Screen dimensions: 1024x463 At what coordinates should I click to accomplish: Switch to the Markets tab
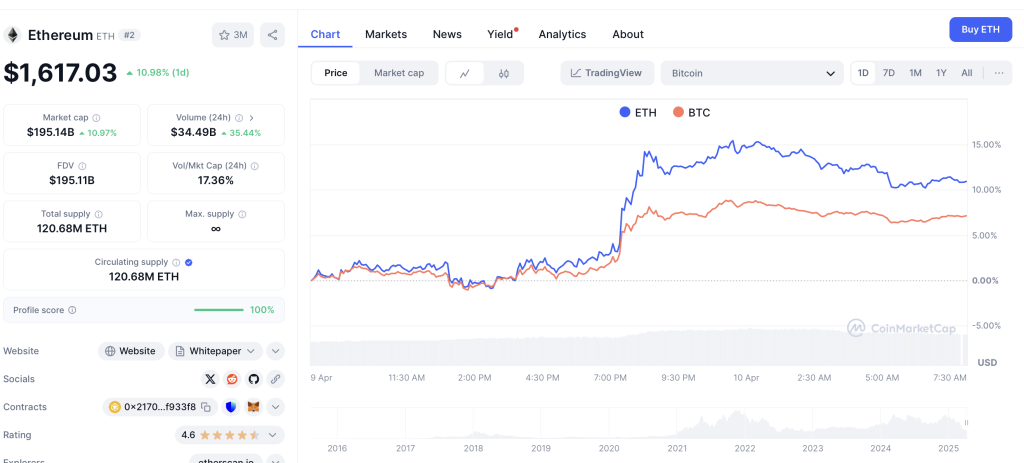coord(386,34)
